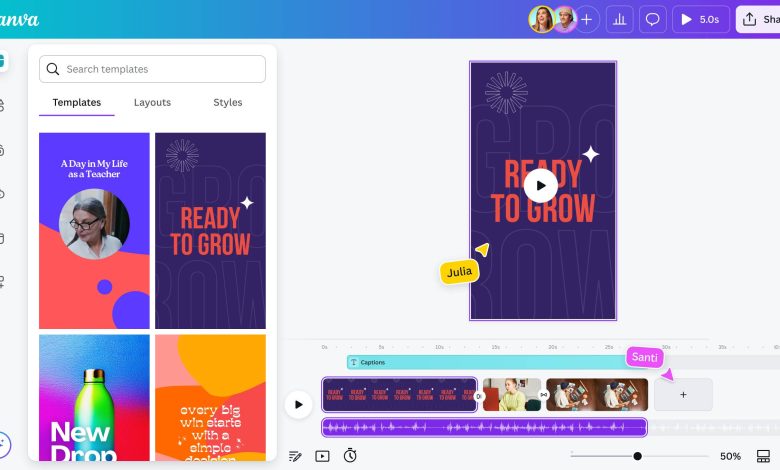This screenshot has width=780, height=470.
Task: Click the timer stopwatch icon
Action: point(350,456)
